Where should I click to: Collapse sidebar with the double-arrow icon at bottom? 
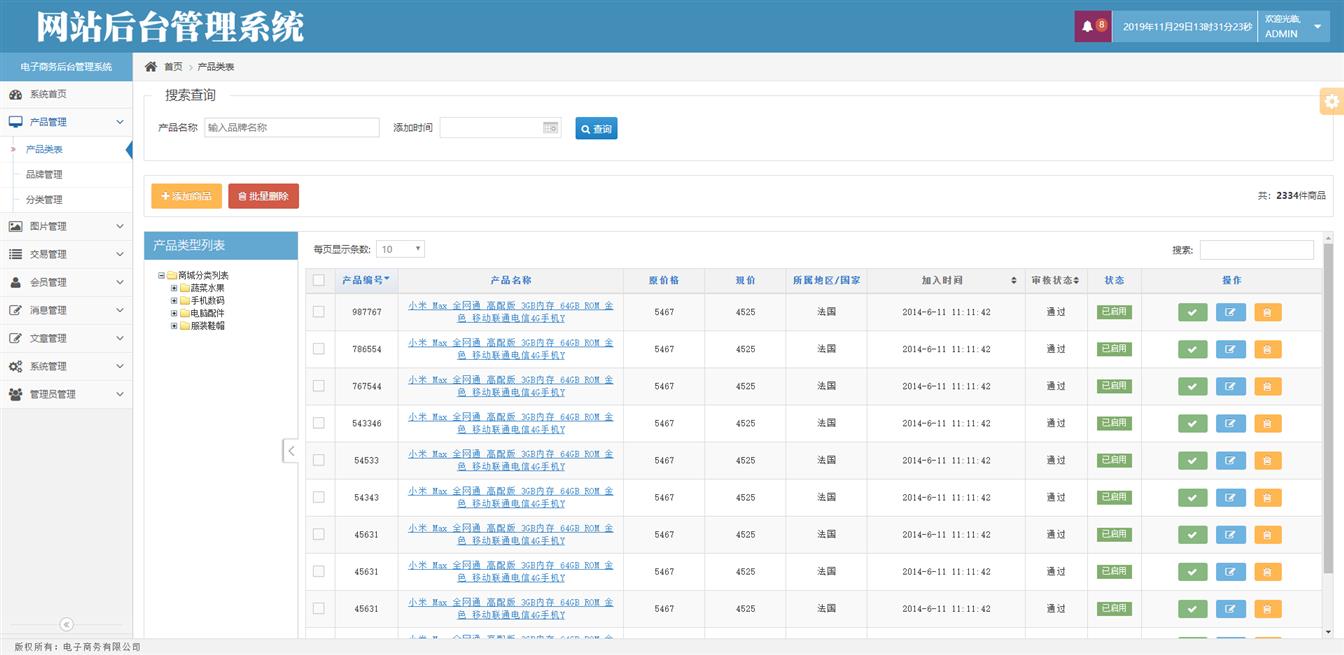[x=66, y=624]
